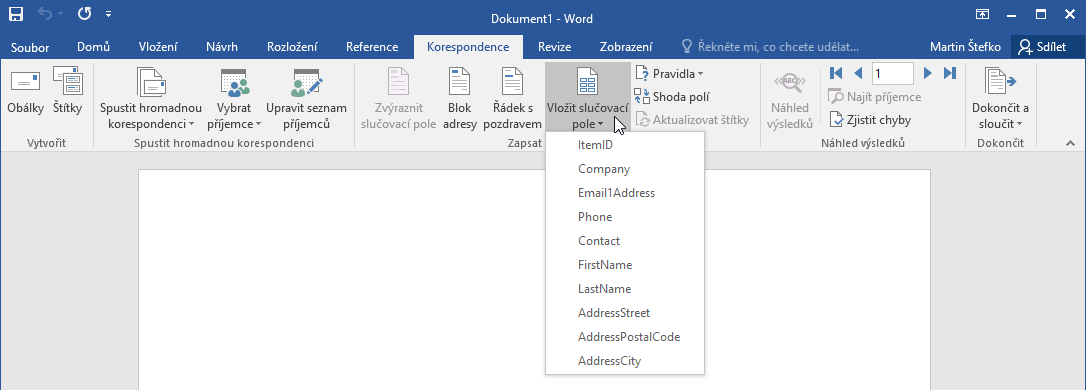The height and width of the screenshot is (390, 1086).
Task: Click Zvýraznit slučovací pole
Action: click(398, 98)
